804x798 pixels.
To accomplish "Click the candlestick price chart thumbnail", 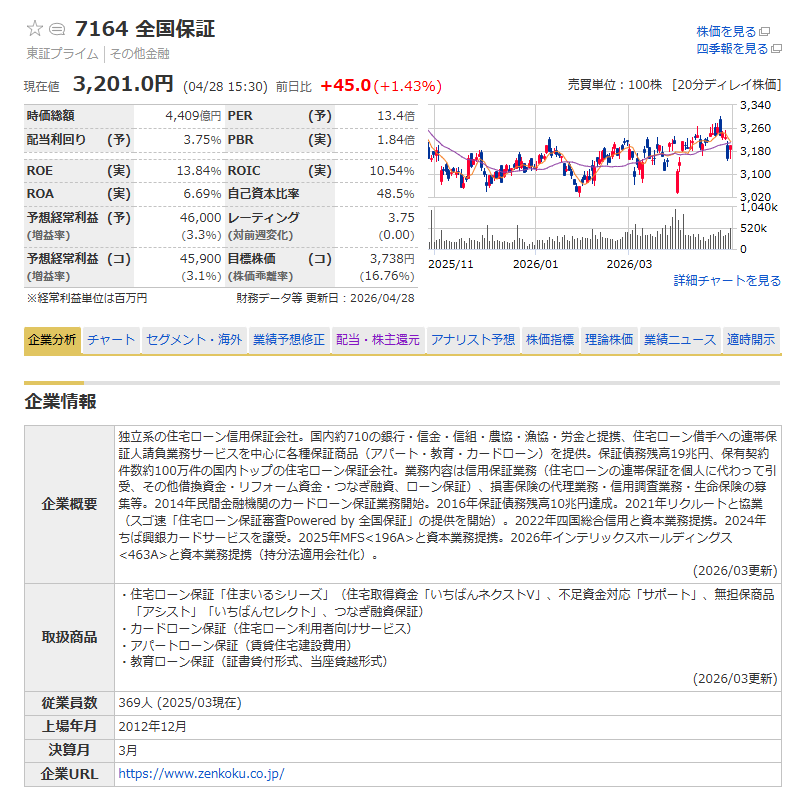I will (580, 151).
